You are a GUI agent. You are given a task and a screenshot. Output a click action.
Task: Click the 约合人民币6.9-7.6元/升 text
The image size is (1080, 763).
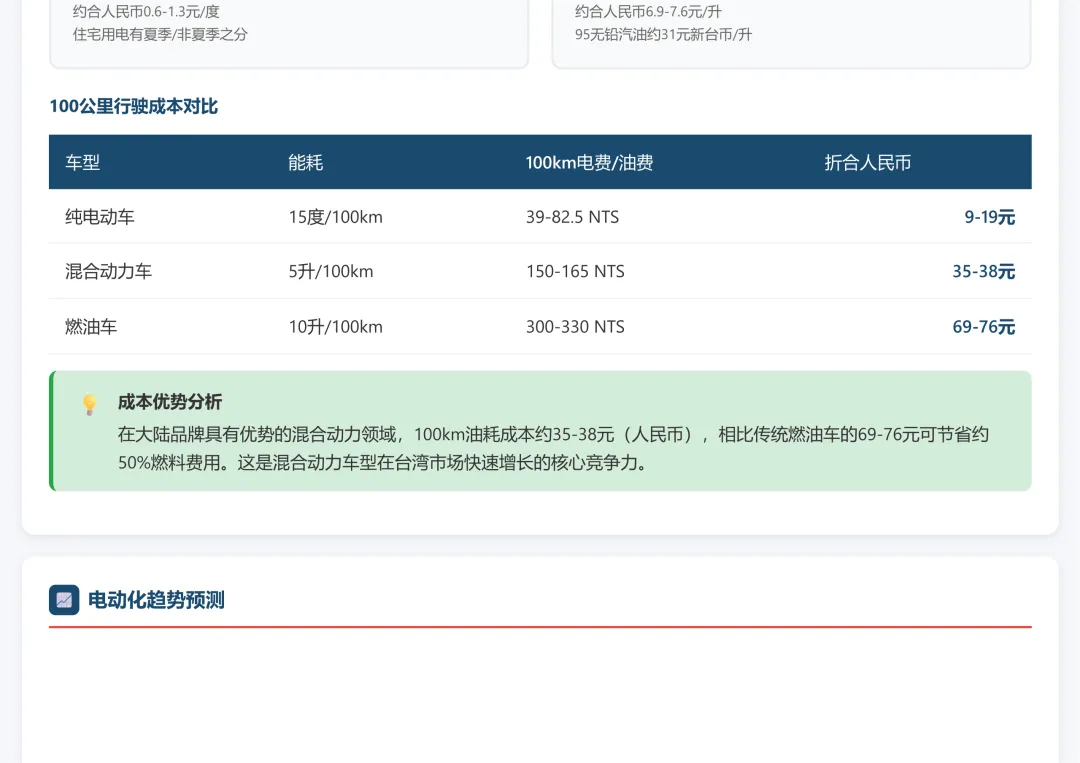point(648,12)
